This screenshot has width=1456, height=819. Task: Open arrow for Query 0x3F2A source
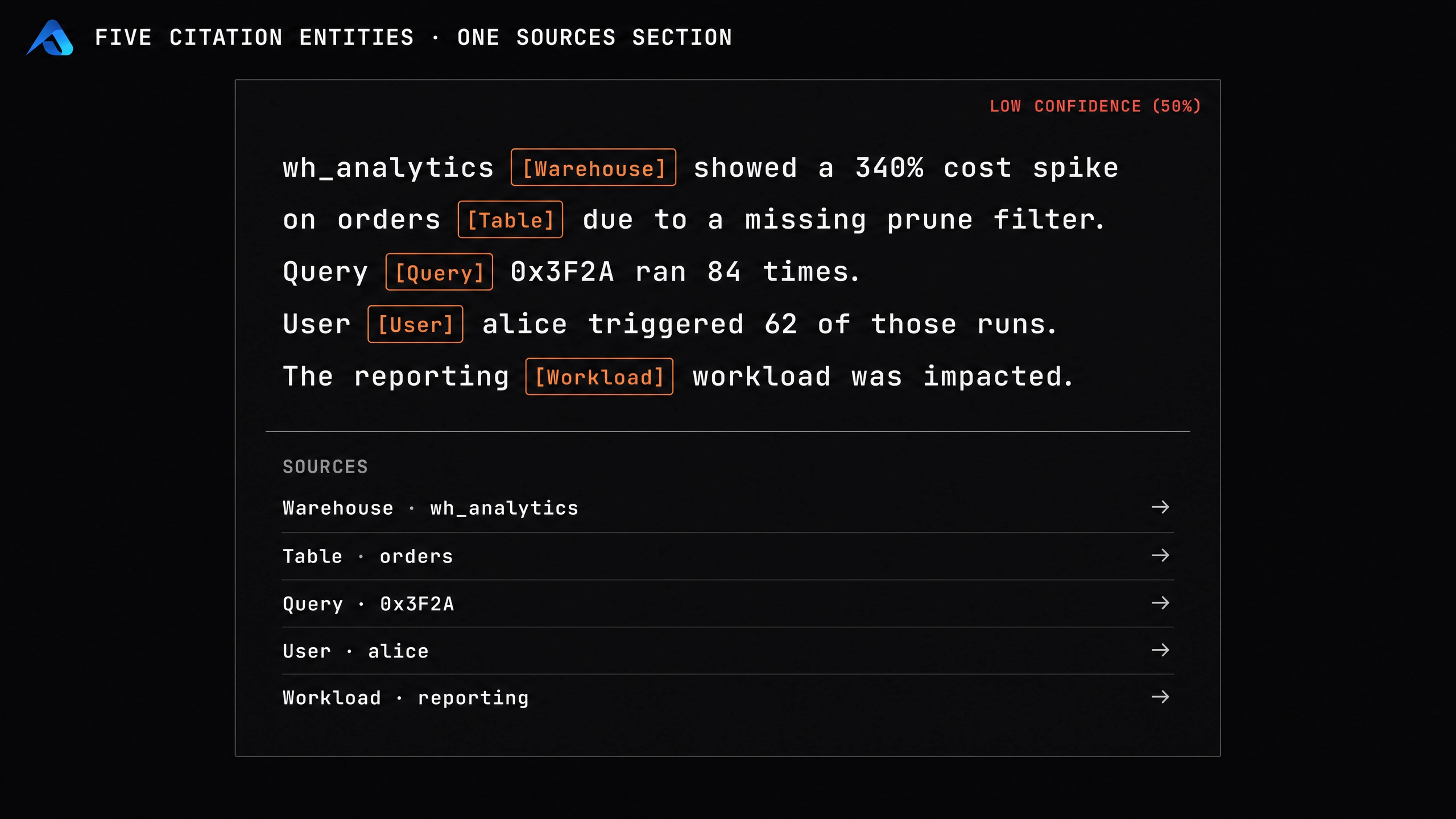pyautogui.click(x=1160, y=602)
